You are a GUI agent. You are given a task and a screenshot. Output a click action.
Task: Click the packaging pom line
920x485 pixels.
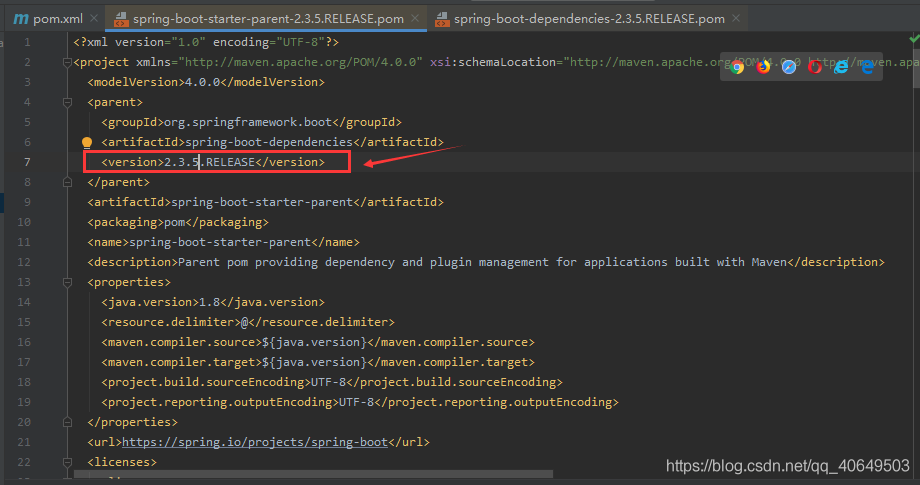pyautogui.click(x=178, y=222)
